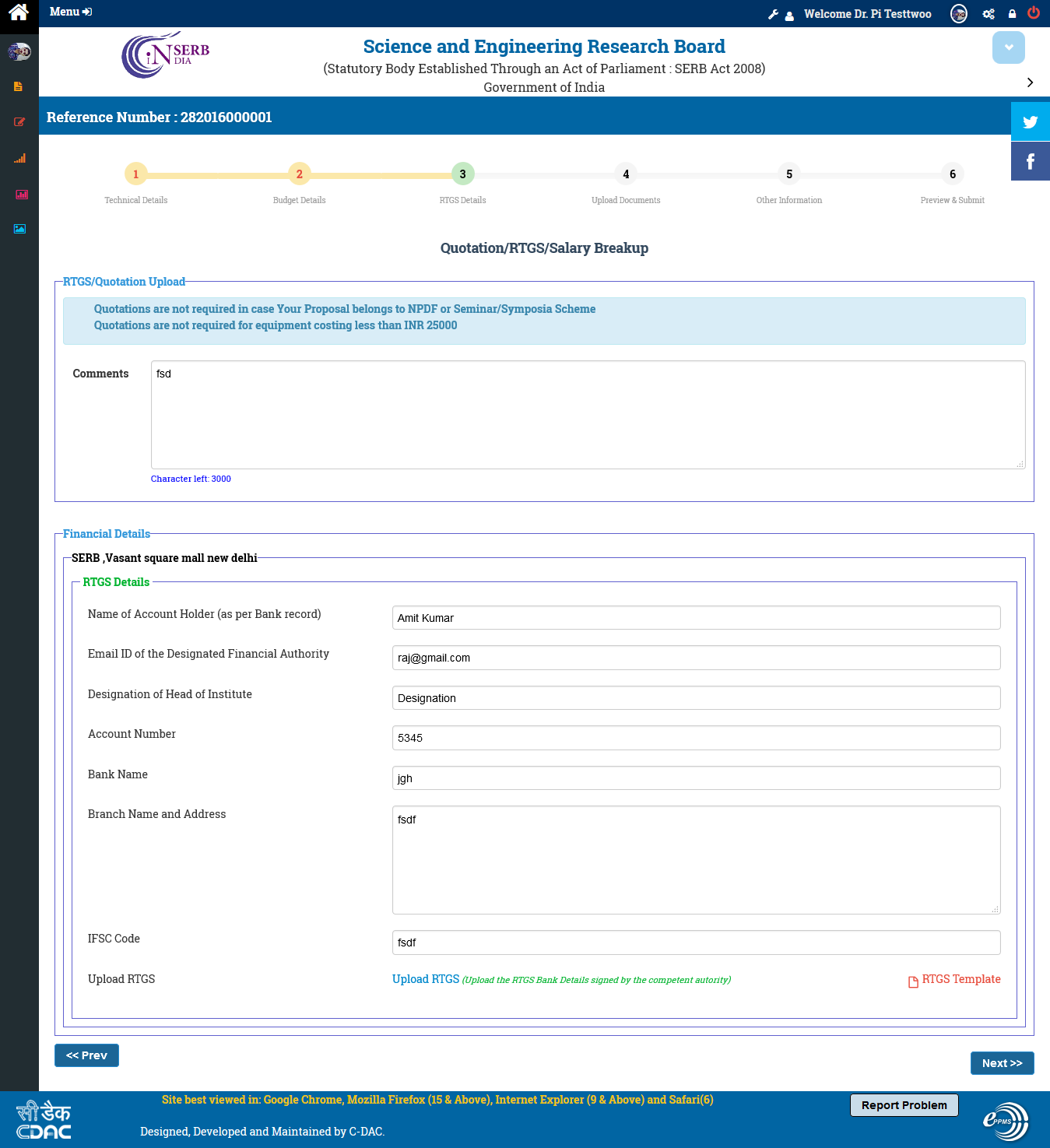Open the Upload RTGS link
1050x1148 pixels.
(x=425, y=979)
